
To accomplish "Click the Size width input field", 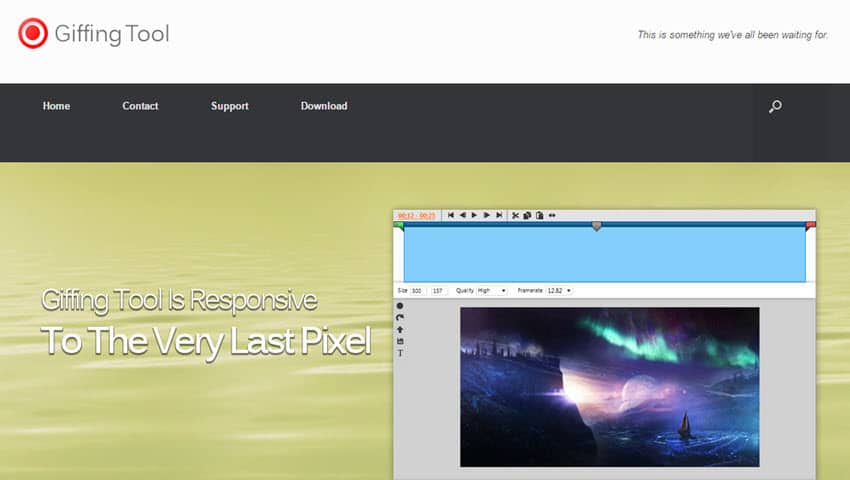I will click(x=417, y=291).
